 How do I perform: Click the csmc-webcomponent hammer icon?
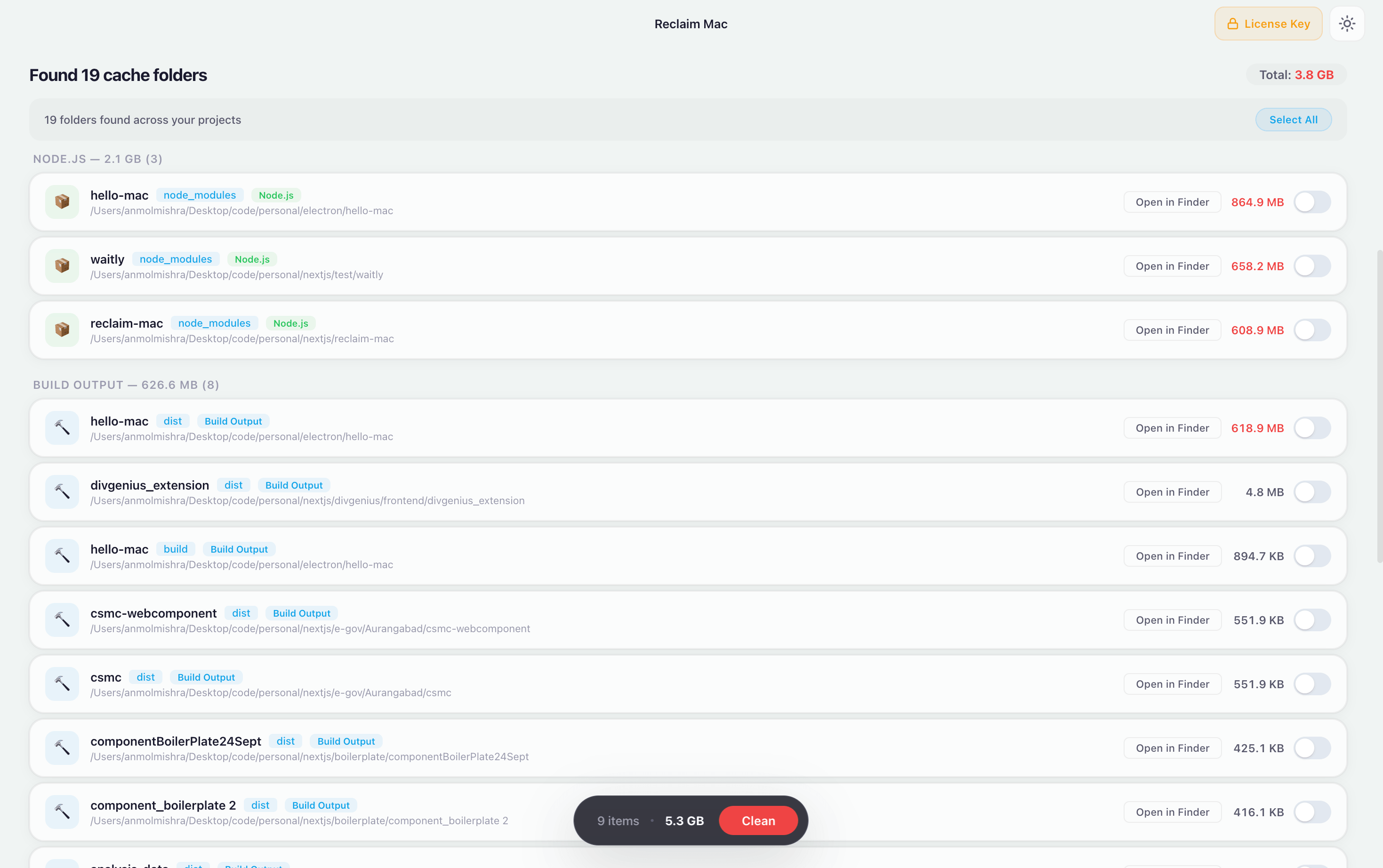click(x=62, y=619)
